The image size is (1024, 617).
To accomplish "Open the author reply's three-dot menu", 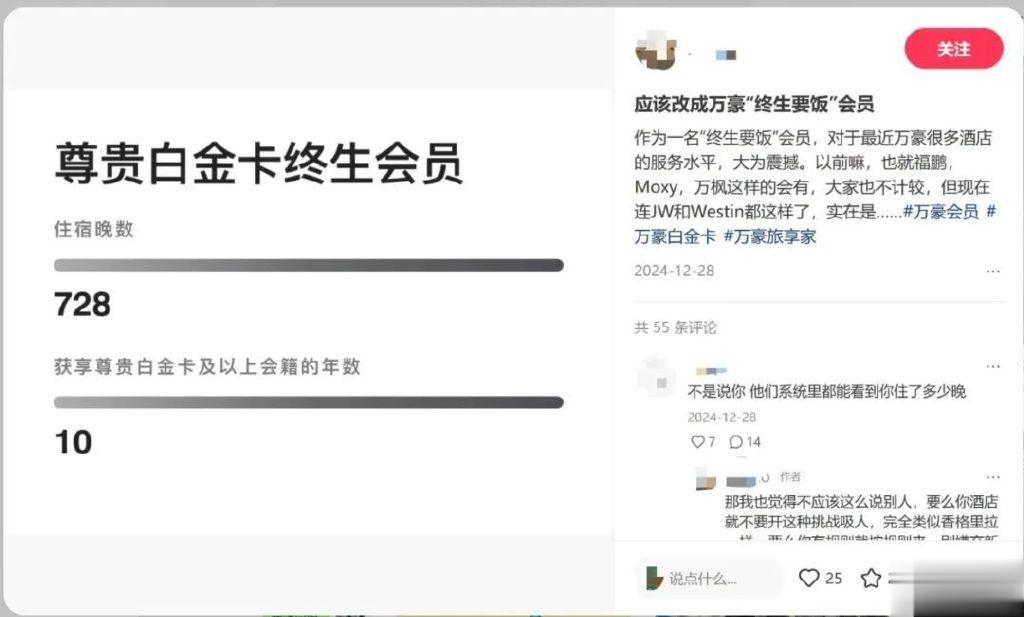I will point(993,477).
